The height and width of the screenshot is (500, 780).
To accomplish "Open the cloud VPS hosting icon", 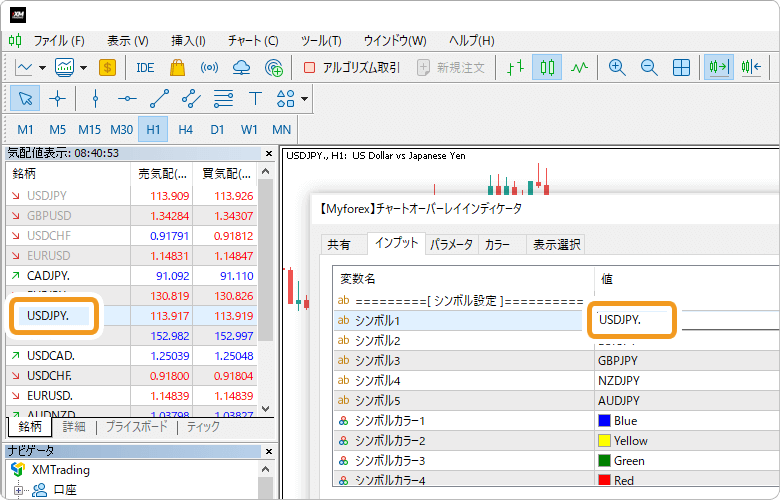I will pos(241,68).
